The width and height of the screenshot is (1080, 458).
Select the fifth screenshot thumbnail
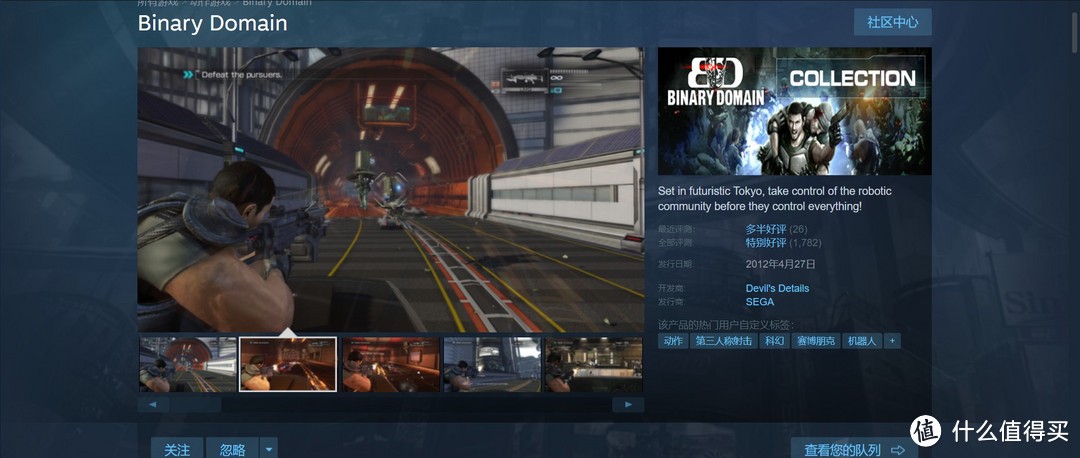click(594, 364)
